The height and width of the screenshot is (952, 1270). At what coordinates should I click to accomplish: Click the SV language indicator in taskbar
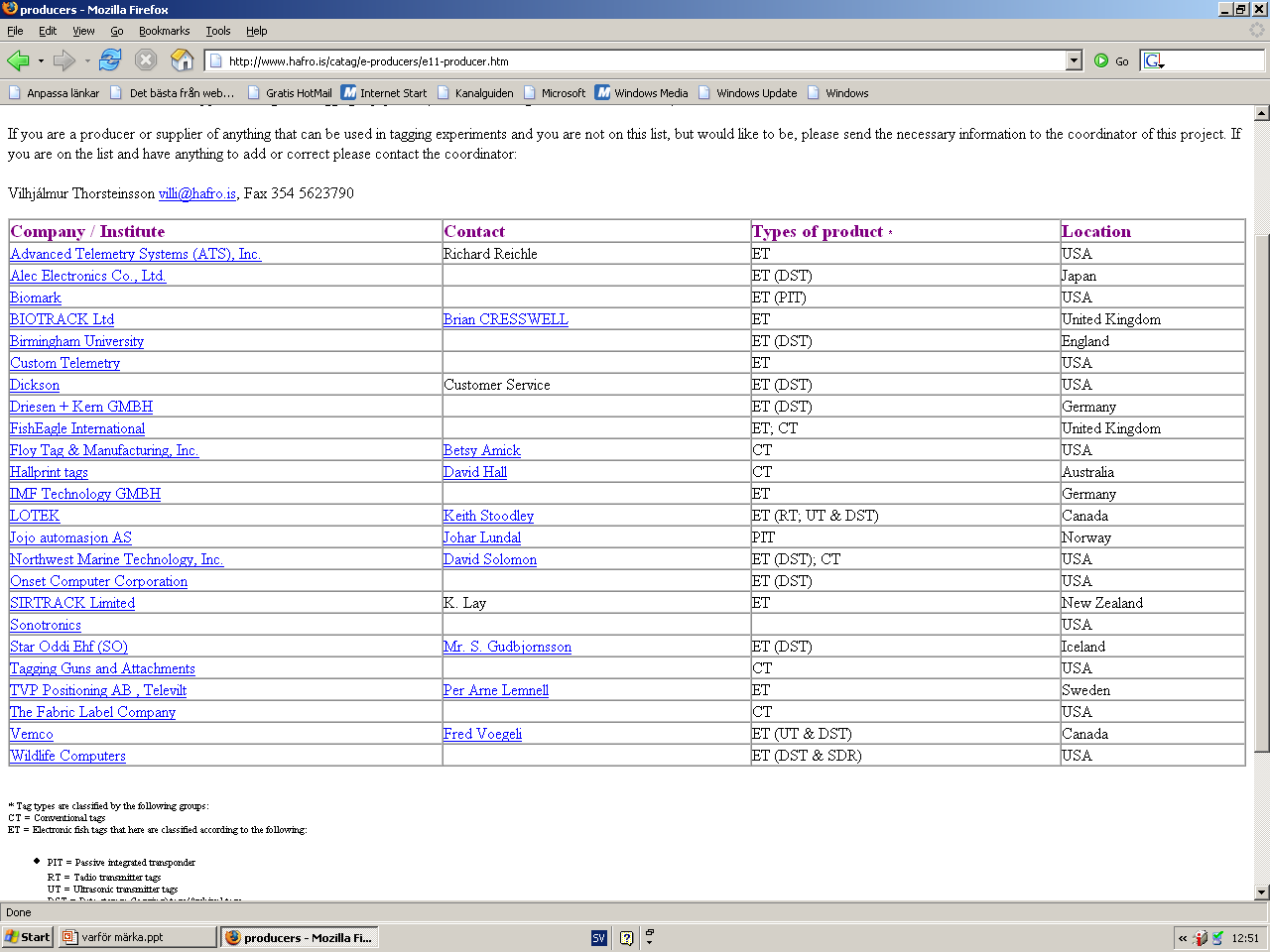[598, 937]
